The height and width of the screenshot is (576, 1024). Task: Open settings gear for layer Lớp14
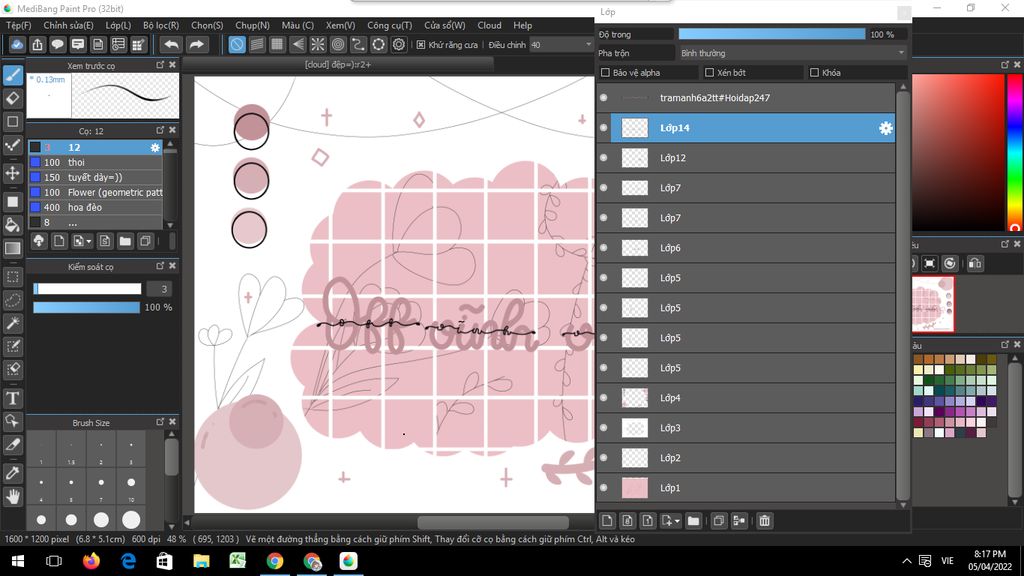pyautogui.click(x=886, y=128)
